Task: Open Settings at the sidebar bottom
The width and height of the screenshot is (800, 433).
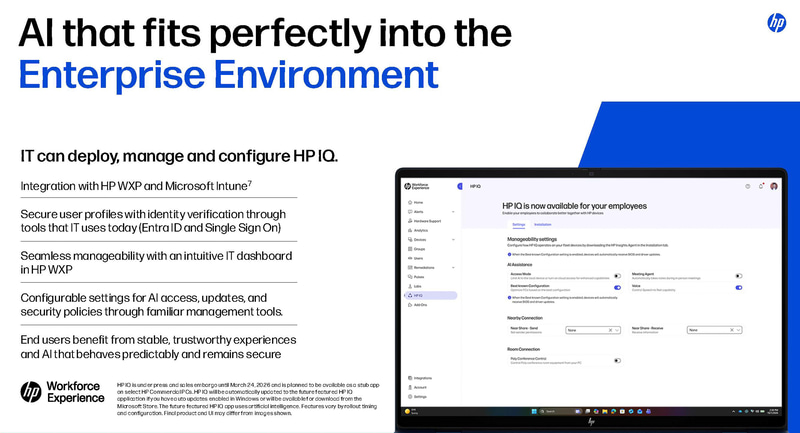Action: [x=418, y=396]
